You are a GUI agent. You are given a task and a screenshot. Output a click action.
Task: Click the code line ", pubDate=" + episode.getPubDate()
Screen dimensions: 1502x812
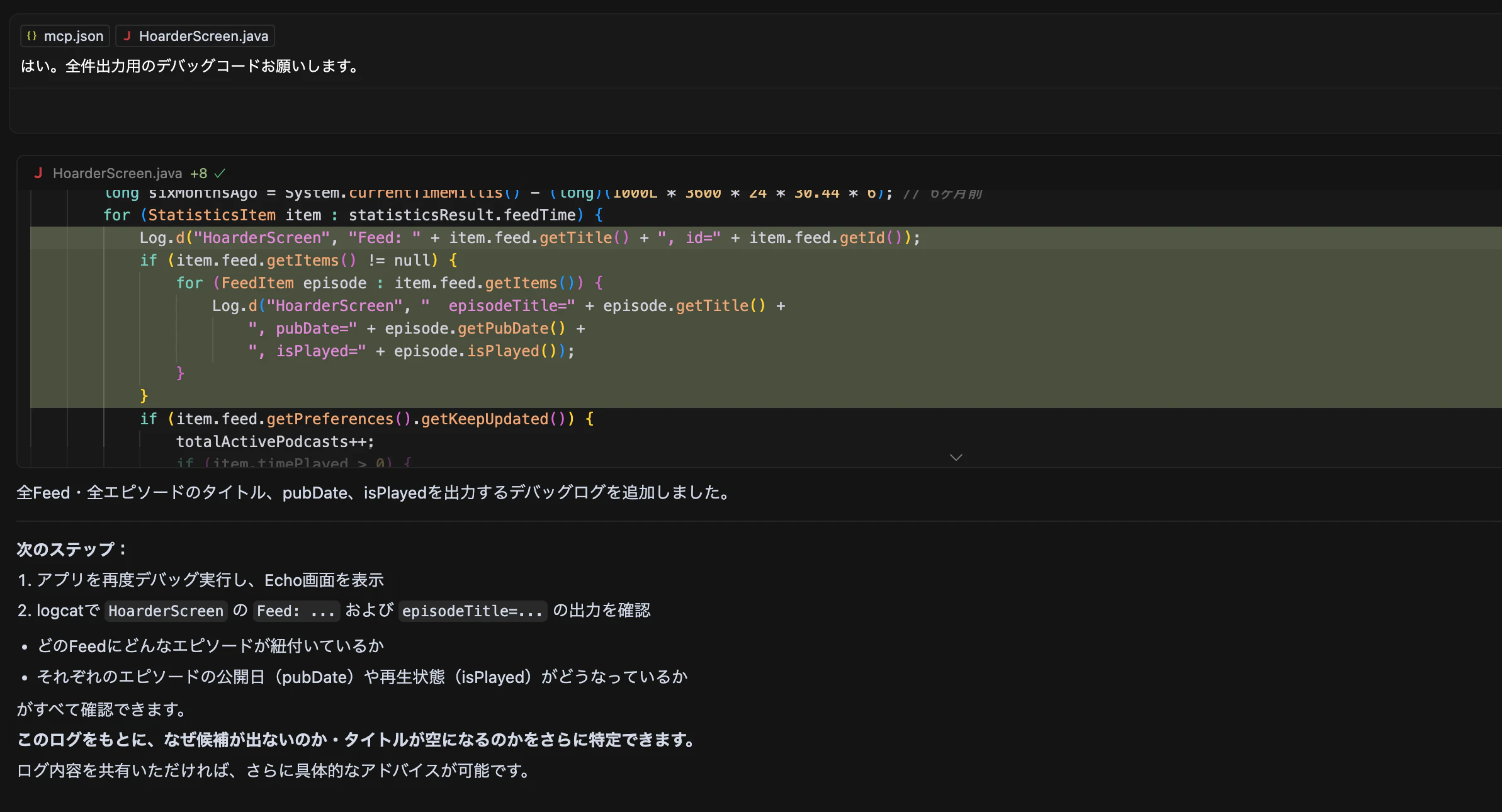pos(417,329)
